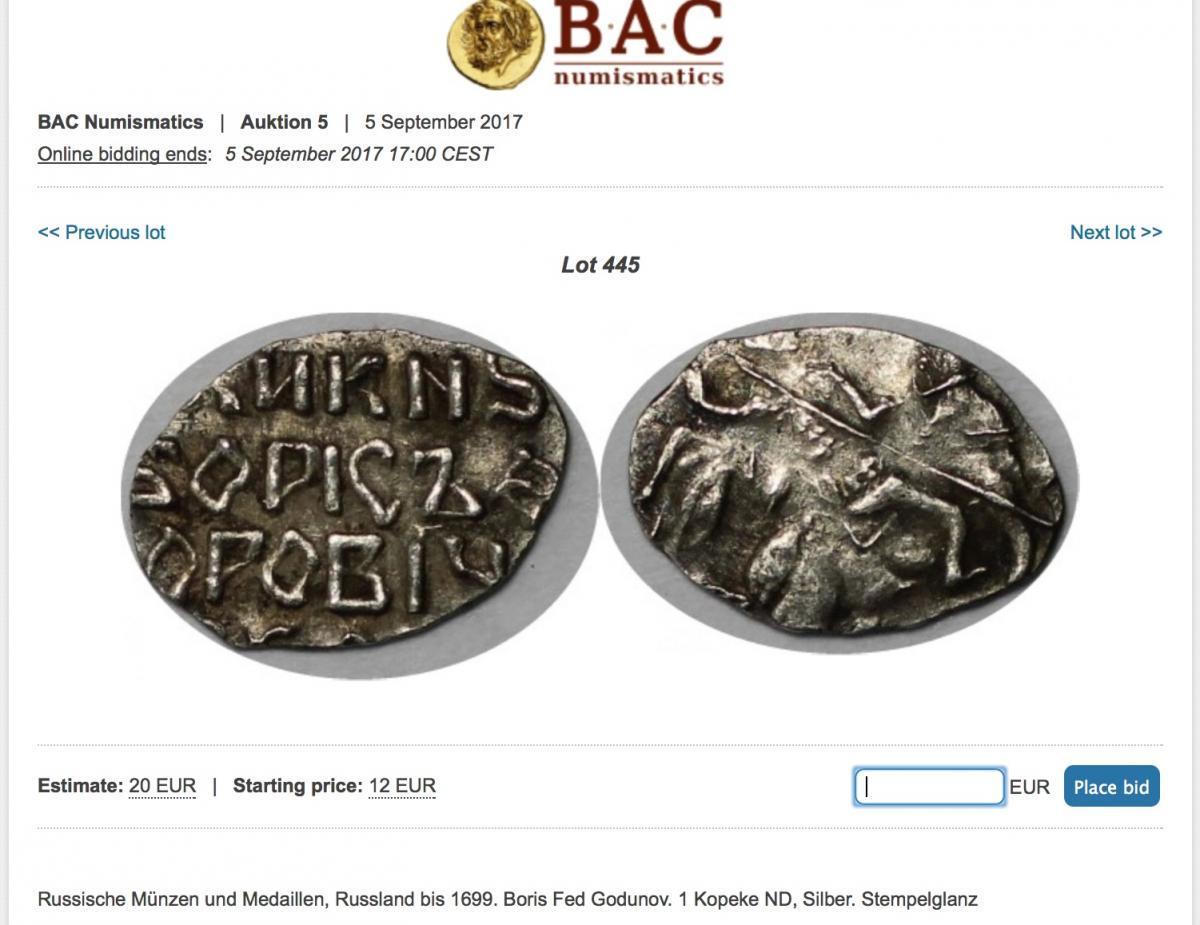Go to the Previous lot
1200x925 pixels.
click(x=101, y=232)
